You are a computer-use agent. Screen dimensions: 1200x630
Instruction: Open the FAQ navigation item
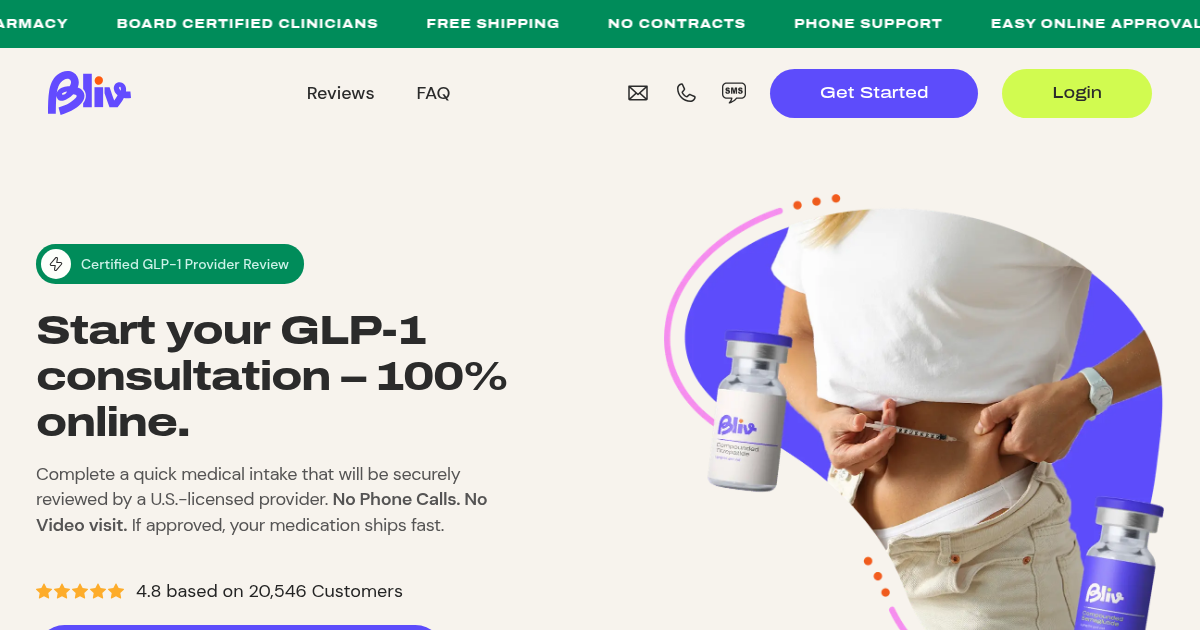[x=433, y=93]
